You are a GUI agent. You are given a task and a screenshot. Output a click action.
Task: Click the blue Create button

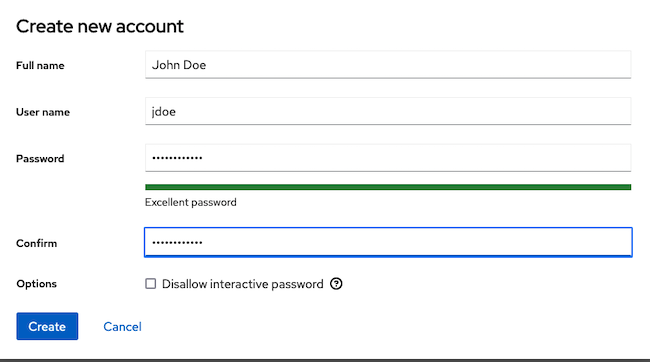click(x=47, y=326)
